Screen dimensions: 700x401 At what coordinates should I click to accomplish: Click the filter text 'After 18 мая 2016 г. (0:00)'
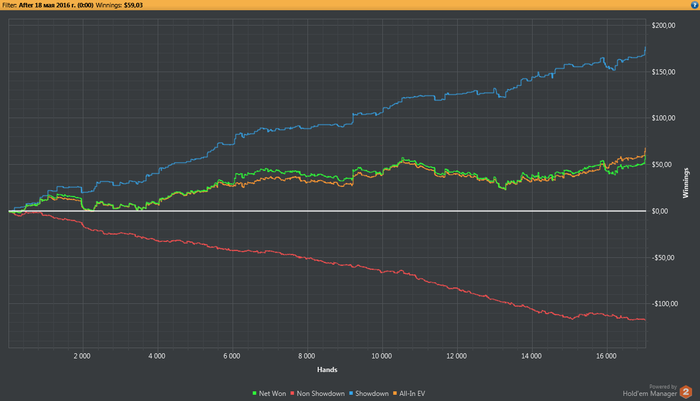56,5
